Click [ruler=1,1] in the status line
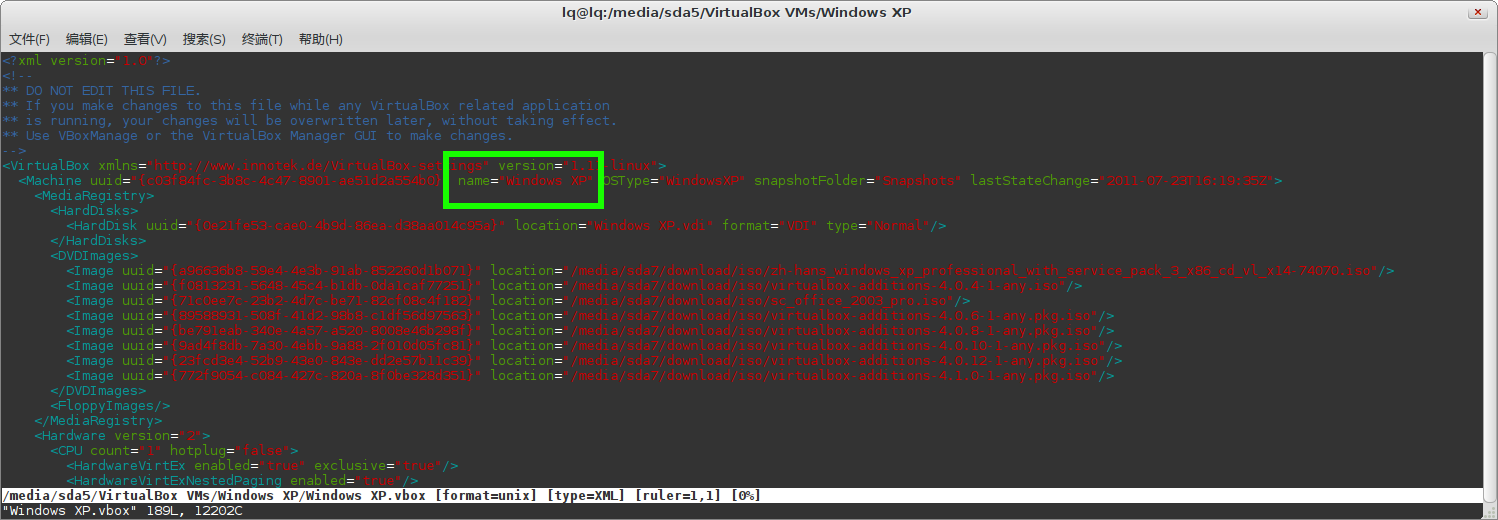The height and width of the screenshot is (520, 1498). pos(678,496)
